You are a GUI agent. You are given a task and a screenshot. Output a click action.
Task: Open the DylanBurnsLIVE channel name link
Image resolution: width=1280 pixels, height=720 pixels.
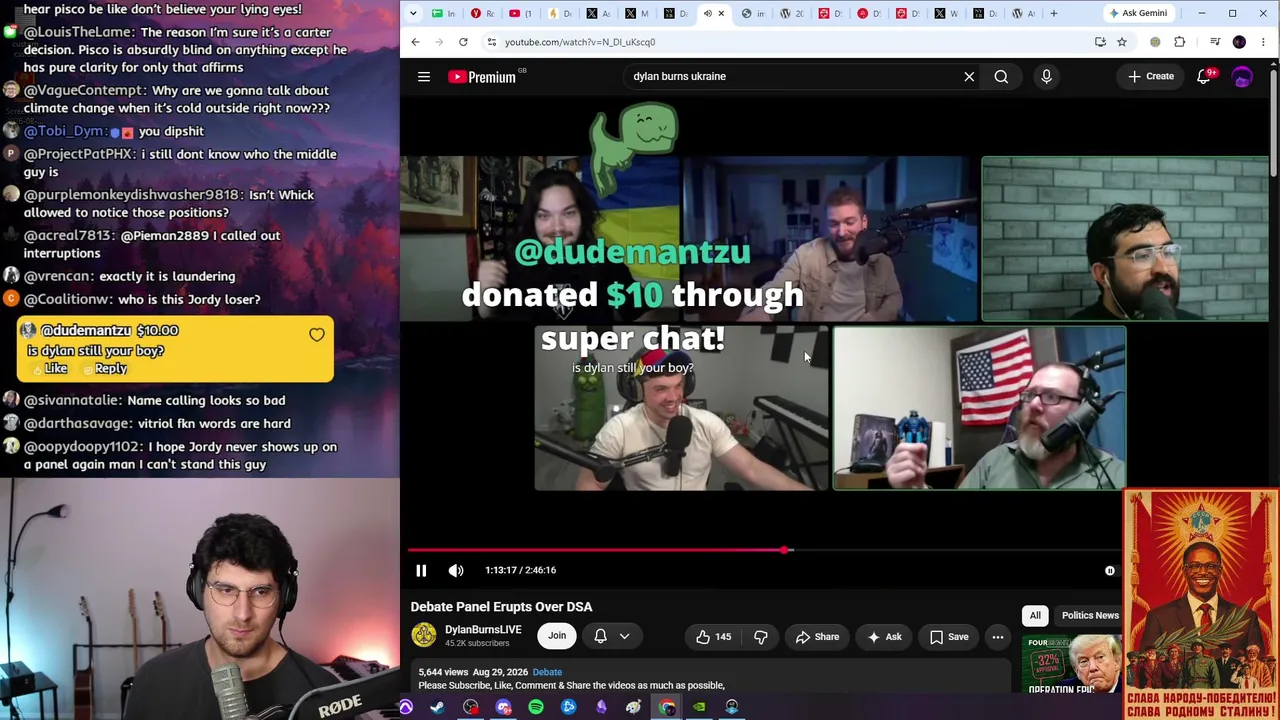click(483, 630)
